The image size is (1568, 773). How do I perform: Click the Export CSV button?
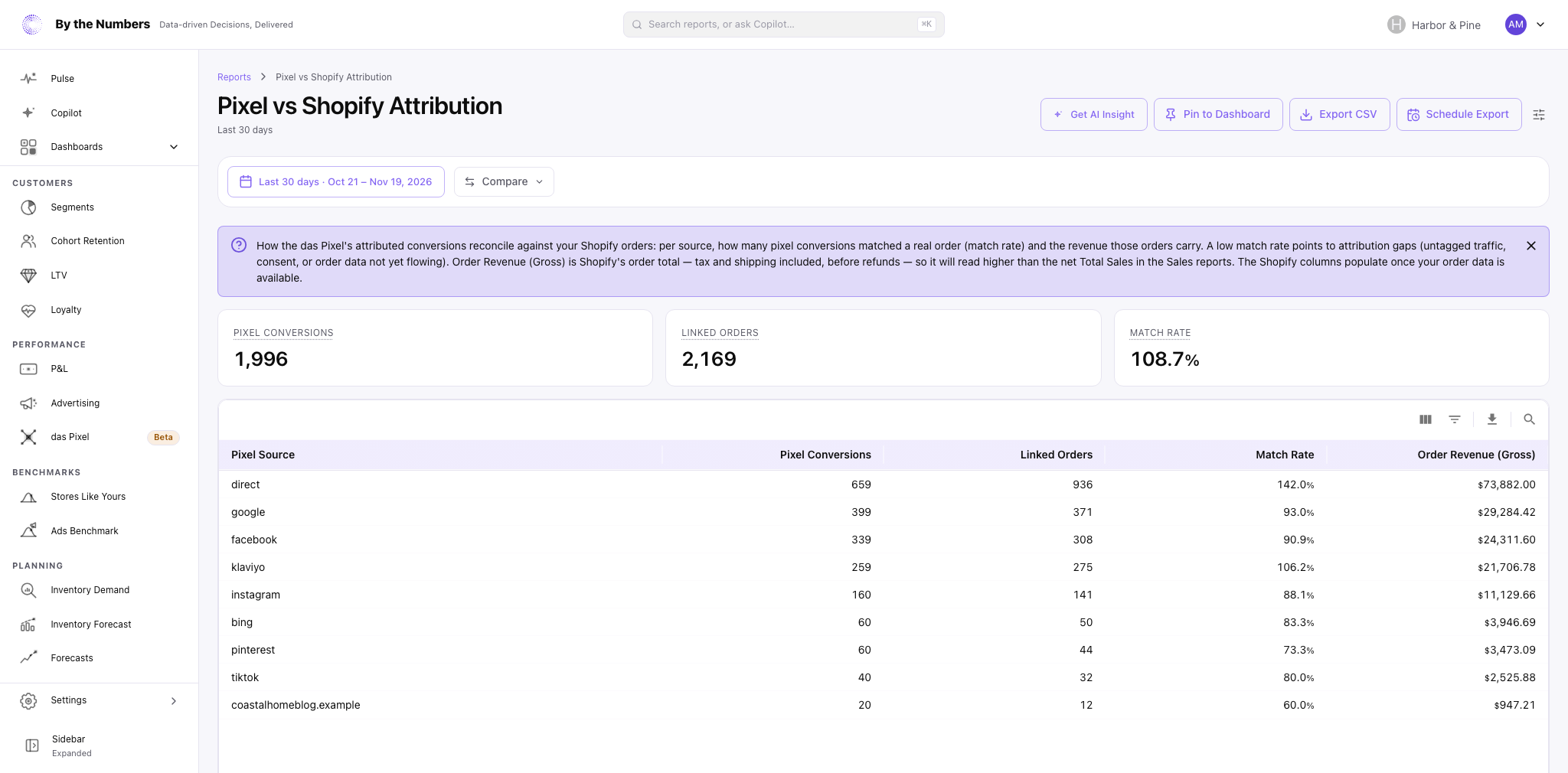click(1339, 115)
